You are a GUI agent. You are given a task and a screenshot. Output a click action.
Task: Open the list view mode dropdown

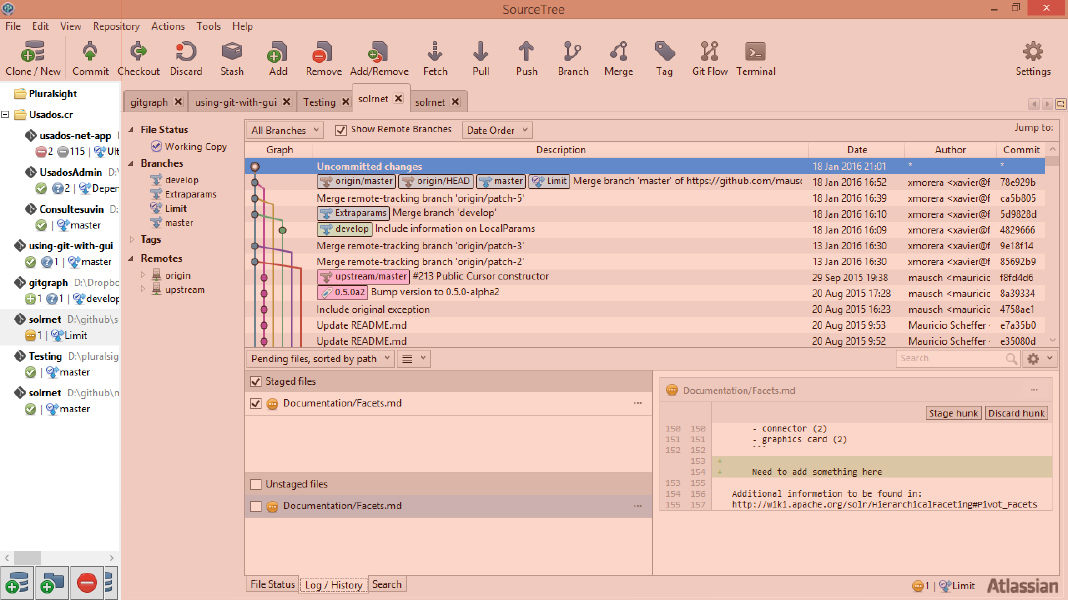(413, 358)
